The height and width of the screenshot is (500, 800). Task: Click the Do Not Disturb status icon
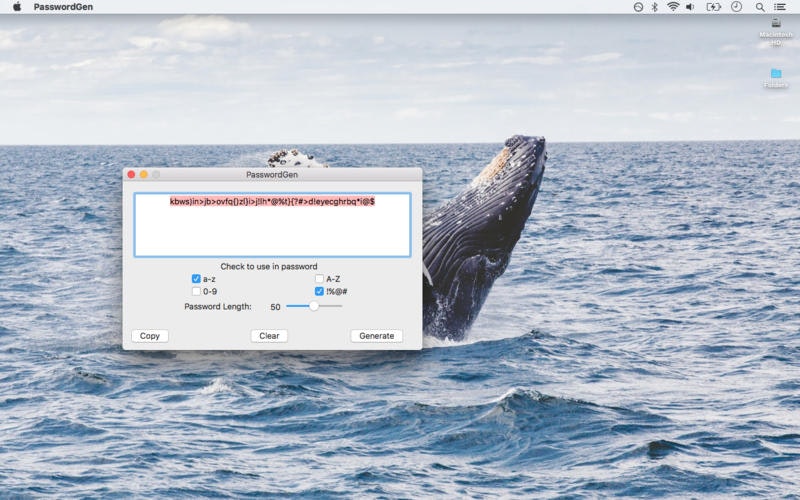pos(638,7)
